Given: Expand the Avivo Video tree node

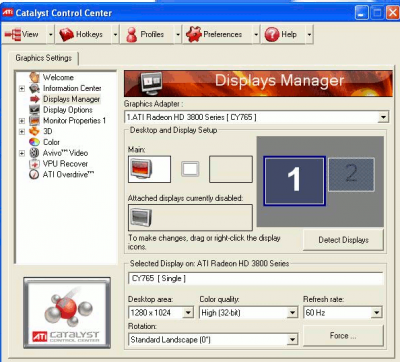Looking at the screenshot, I should click(22, 153).
